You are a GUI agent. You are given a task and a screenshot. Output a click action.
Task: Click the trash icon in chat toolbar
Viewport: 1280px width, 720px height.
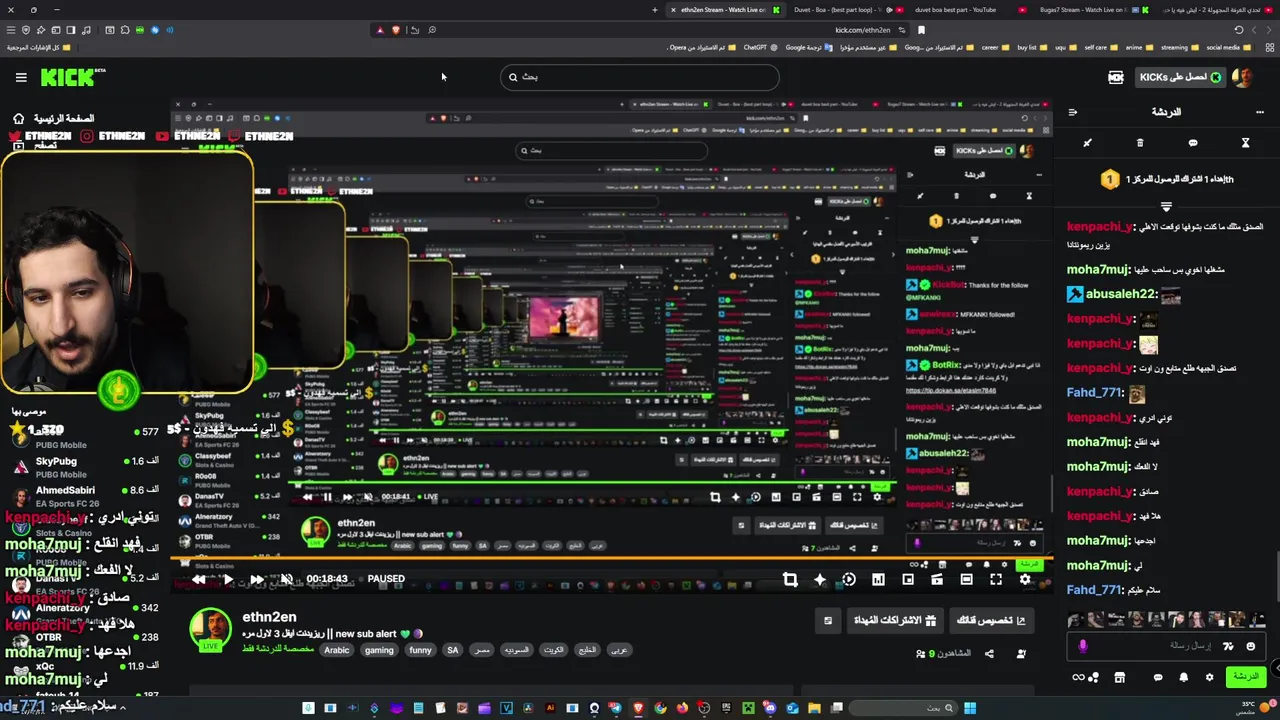(1140, 143)
